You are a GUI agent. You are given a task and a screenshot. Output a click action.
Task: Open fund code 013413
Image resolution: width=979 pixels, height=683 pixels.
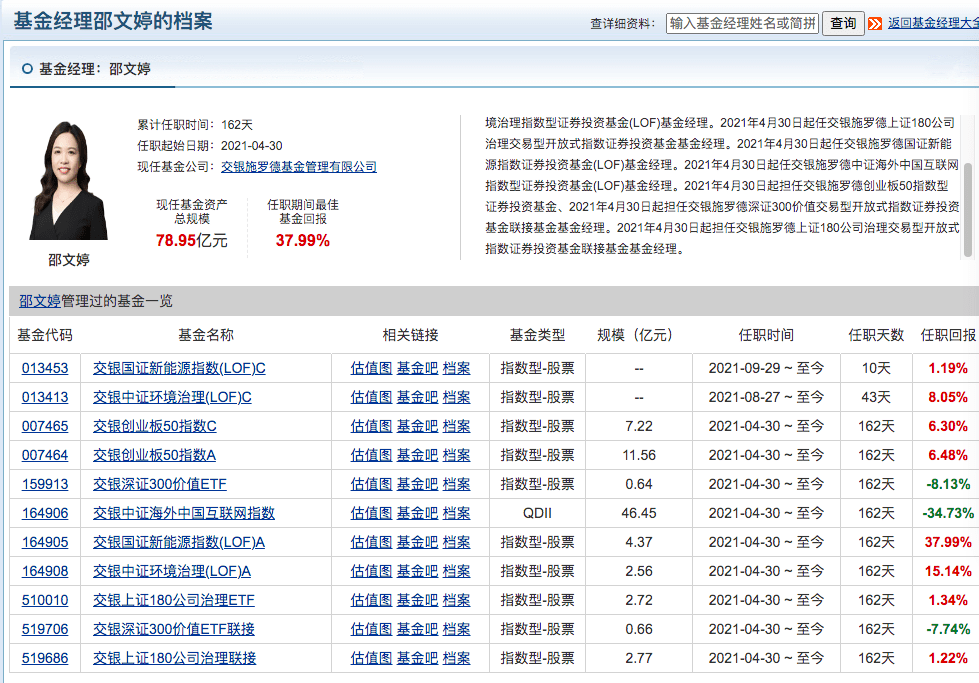click(45, 397)
